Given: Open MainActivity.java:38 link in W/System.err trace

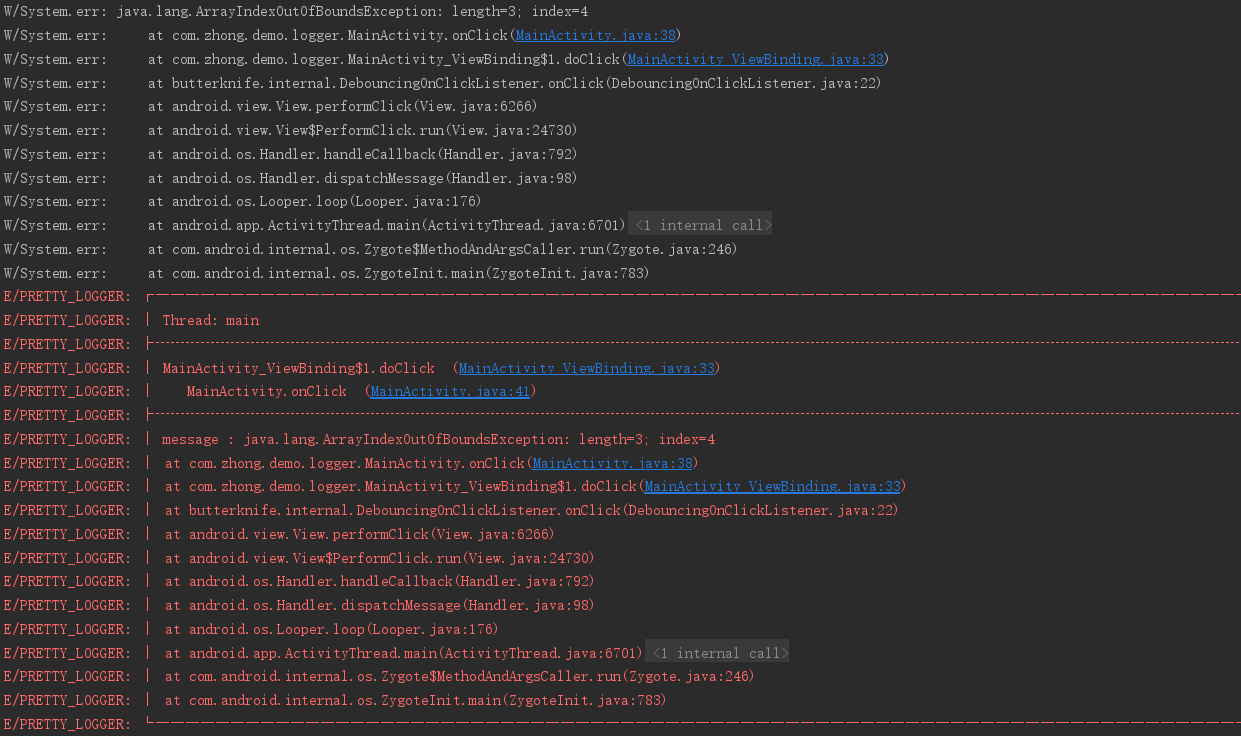Looking at the screenshot, I should (x=595, y=35).
